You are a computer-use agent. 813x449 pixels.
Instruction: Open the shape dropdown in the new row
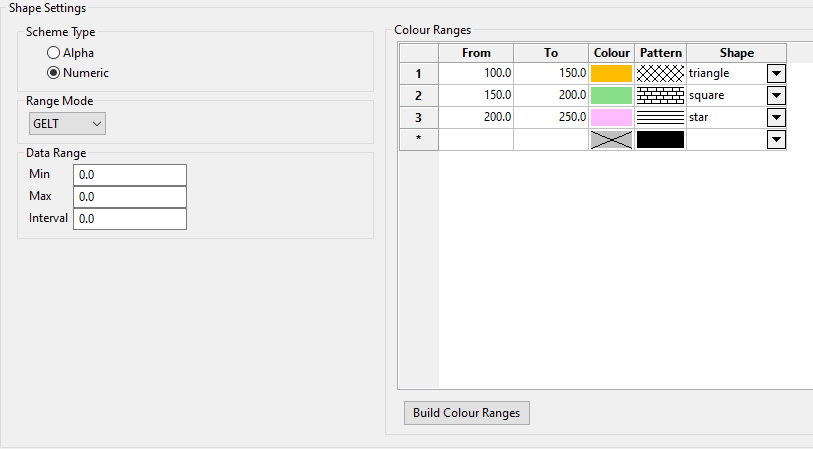[776, 140]
